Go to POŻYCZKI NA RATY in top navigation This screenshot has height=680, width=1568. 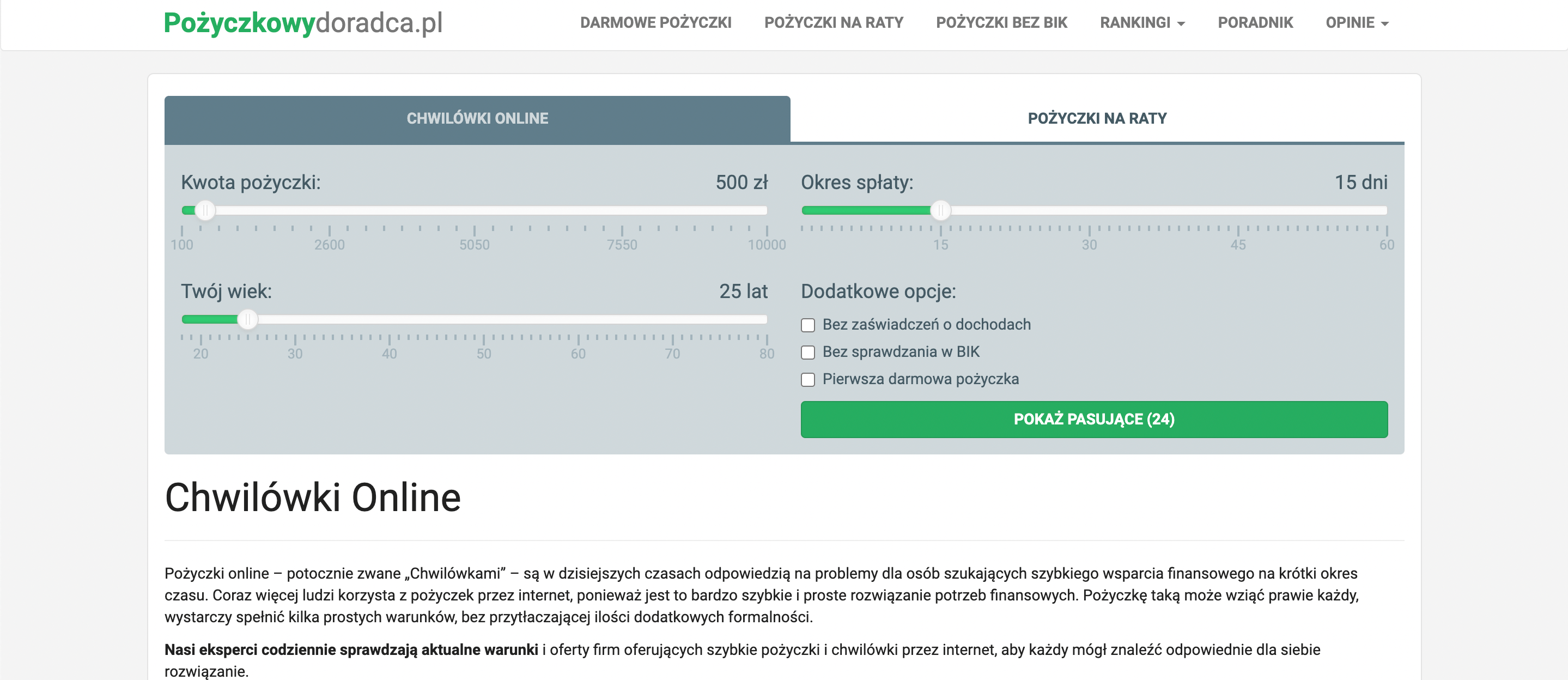coord(833,22)
